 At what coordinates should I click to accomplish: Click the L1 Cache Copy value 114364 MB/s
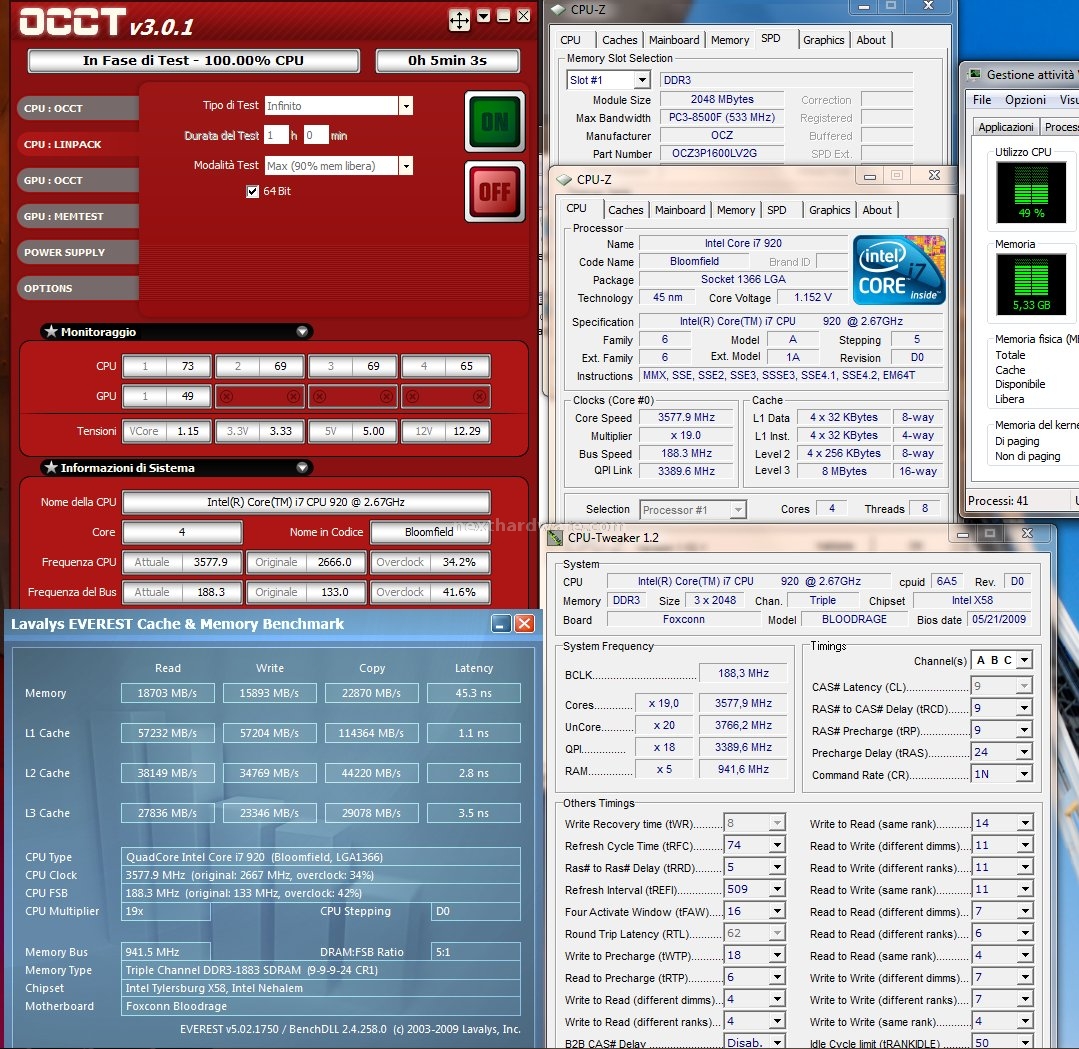(371, 733)
